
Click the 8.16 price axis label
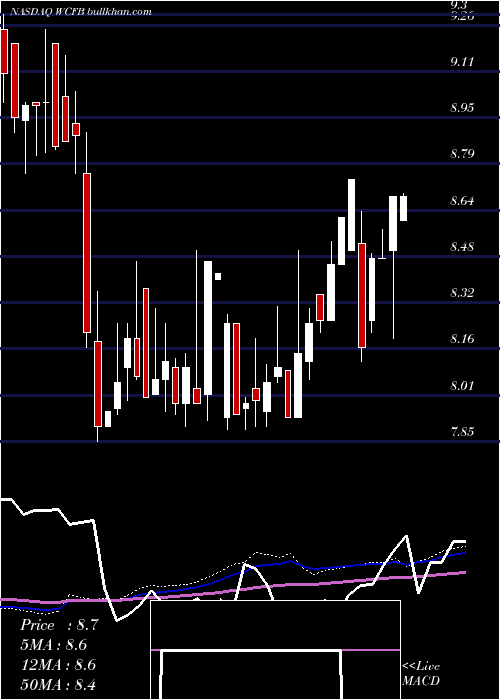coord(462,339)
